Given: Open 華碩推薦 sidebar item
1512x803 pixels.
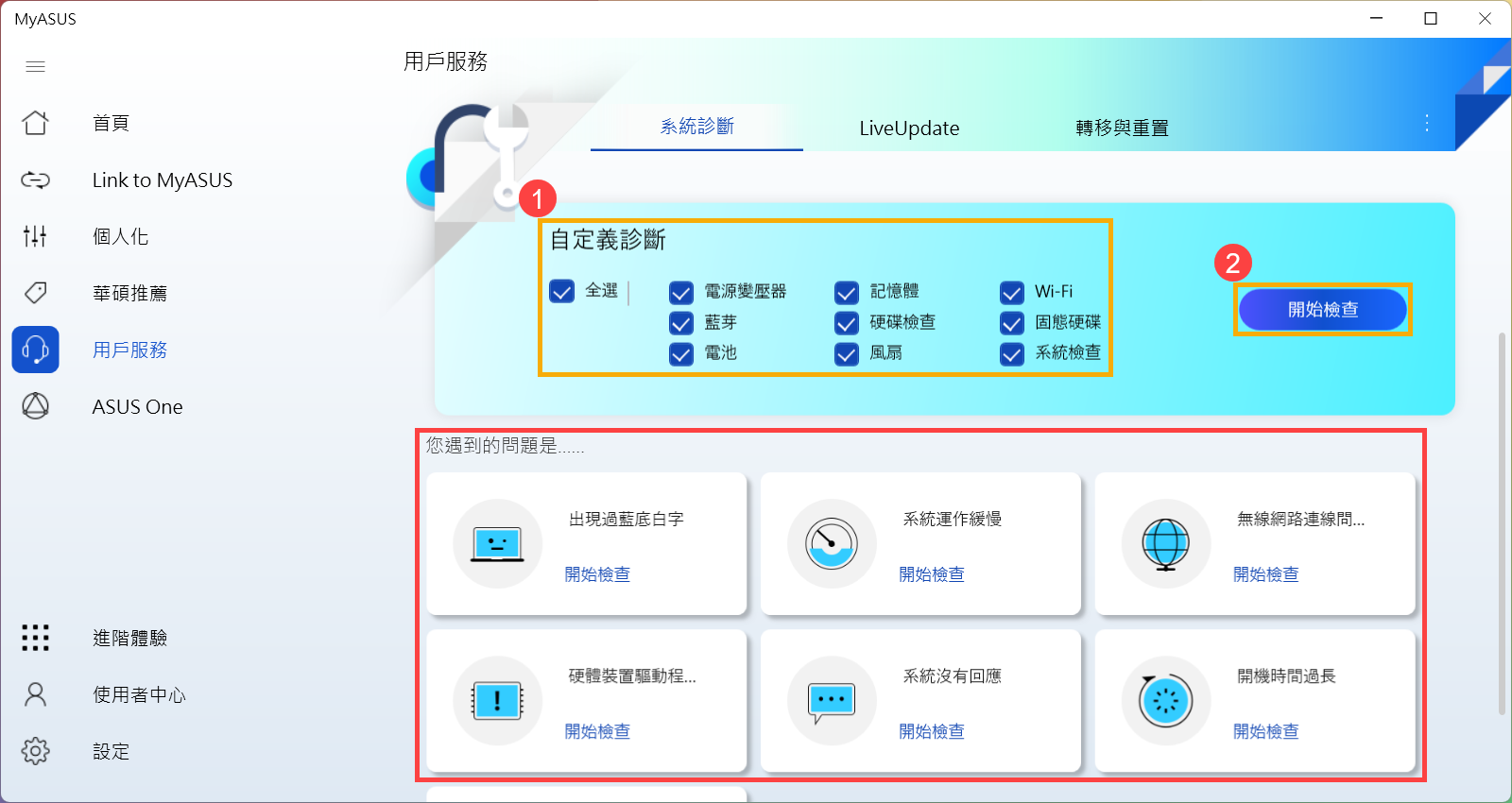Looking at the screenshot, I should tap(129, 293).
